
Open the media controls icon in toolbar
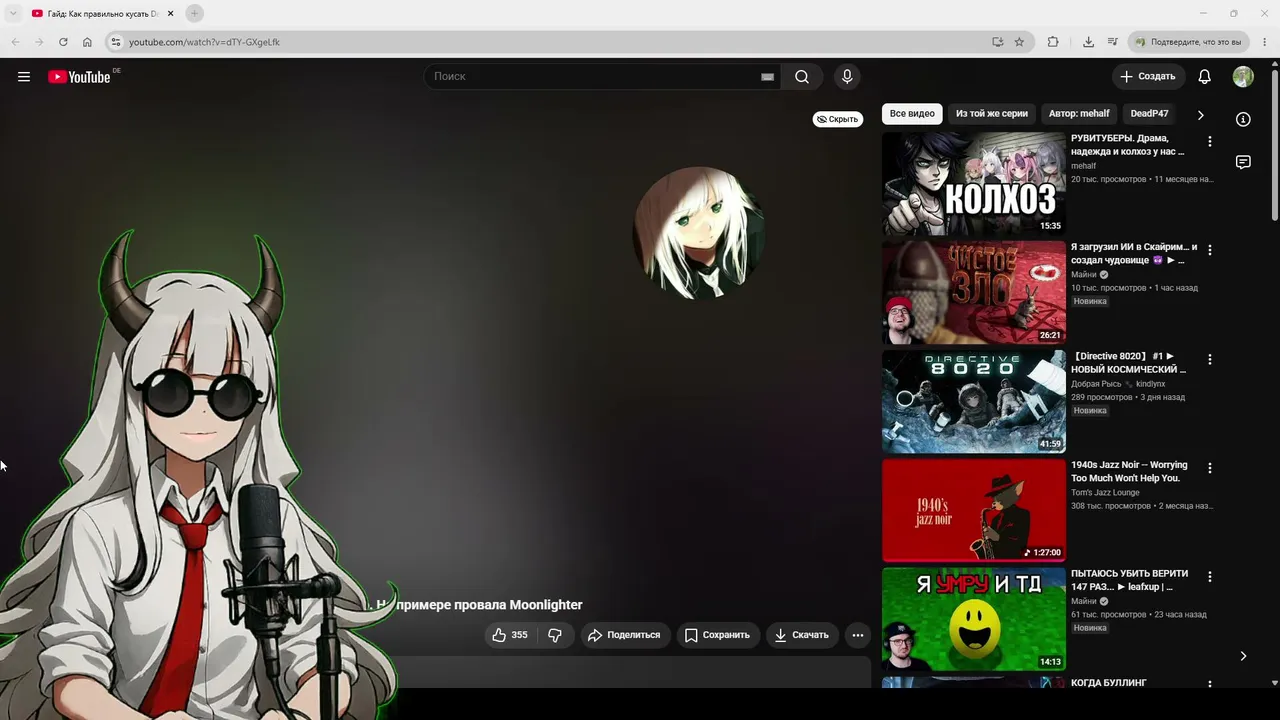click(x=1113, y=42)
